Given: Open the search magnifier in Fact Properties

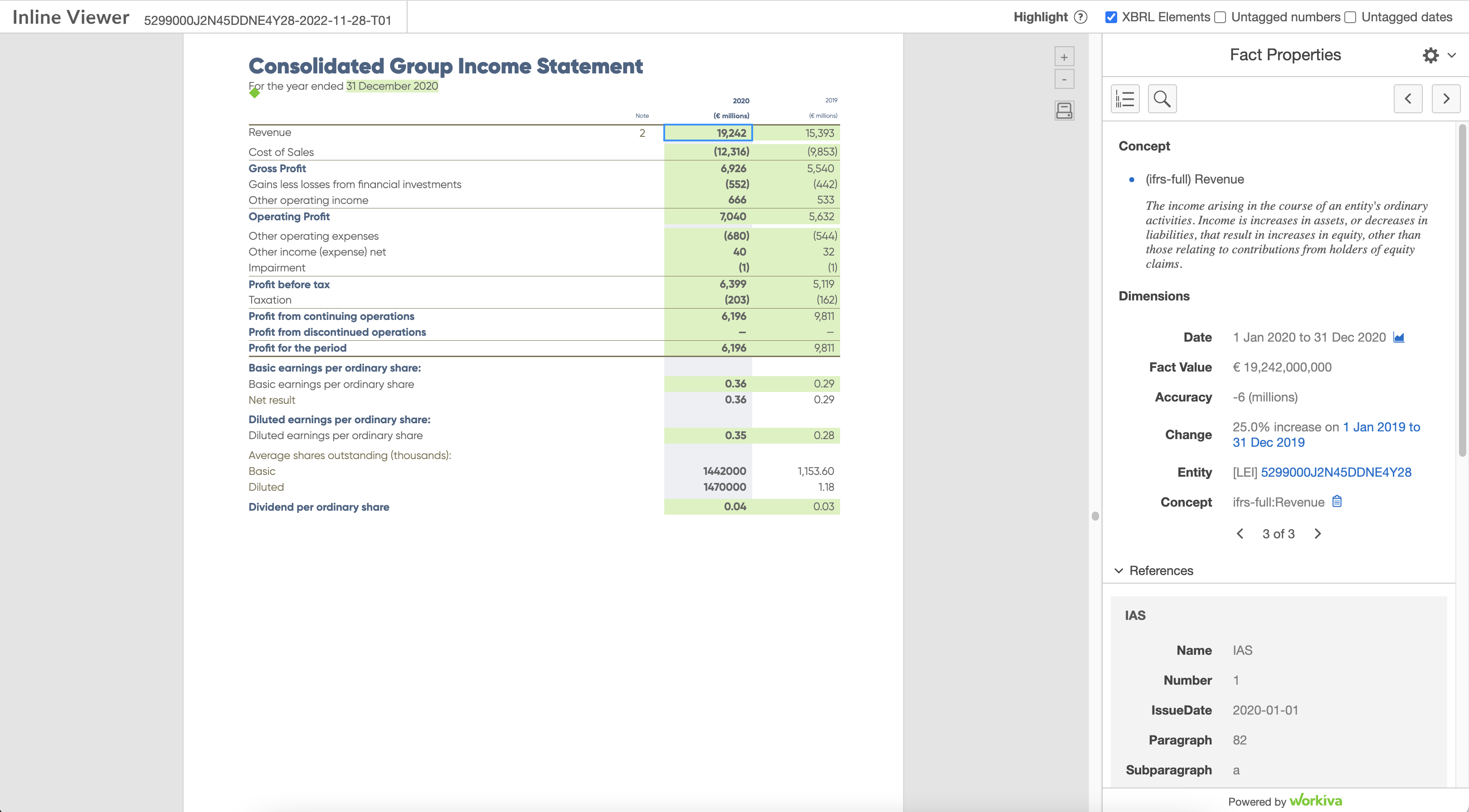Looking at the screenshot, I should pyautogui.click(x=1162, y=99).
